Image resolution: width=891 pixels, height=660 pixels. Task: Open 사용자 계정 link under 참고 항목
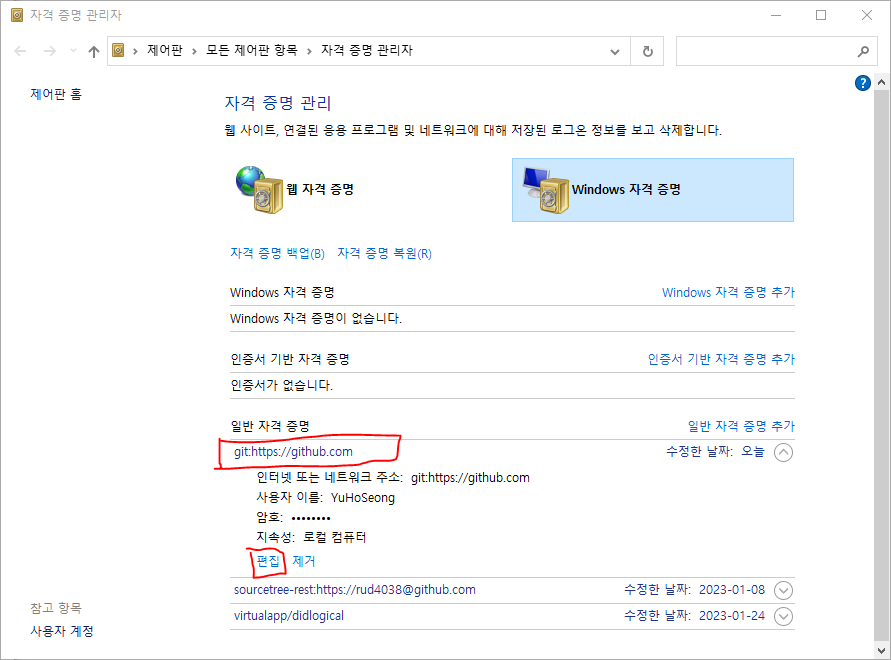pos(62,631)
